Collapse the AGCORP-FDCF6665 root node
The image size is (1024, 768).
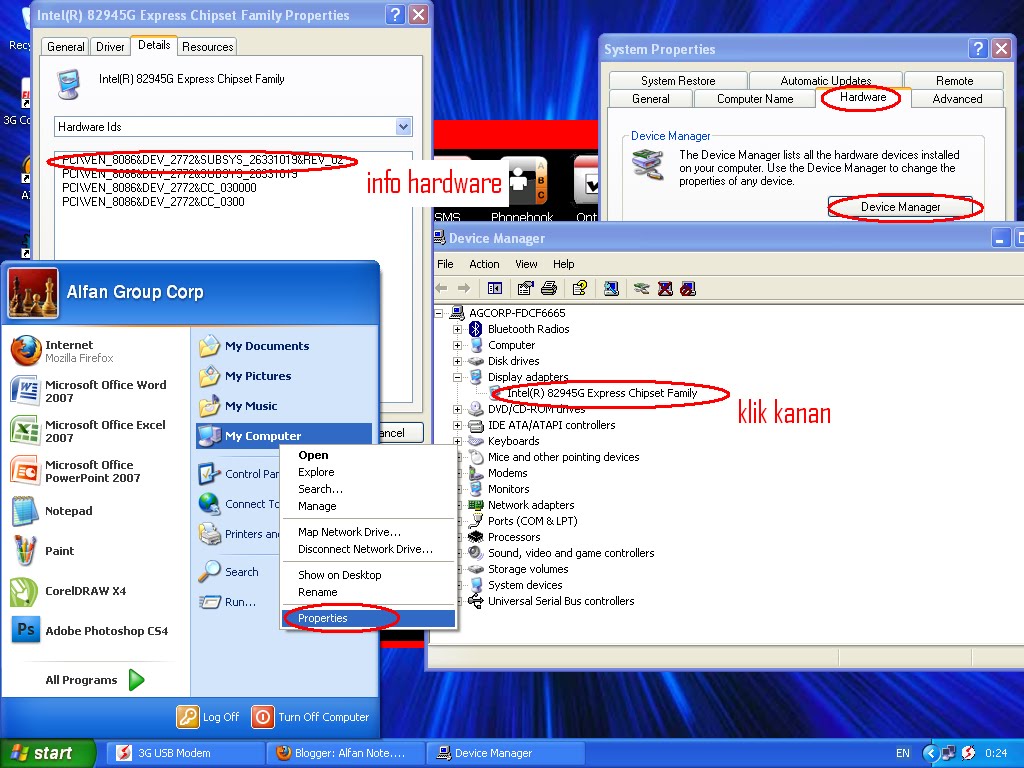tap(439, 313)
